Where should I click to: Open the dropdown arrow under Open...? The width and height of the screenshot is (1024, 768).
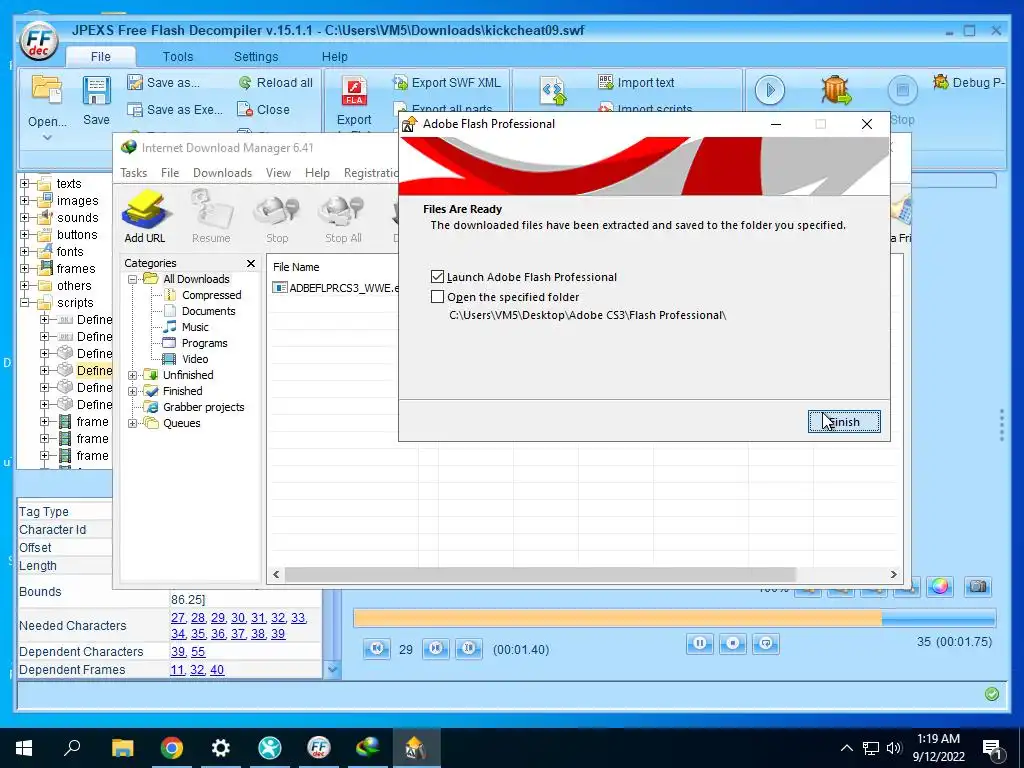click(47, 137)
